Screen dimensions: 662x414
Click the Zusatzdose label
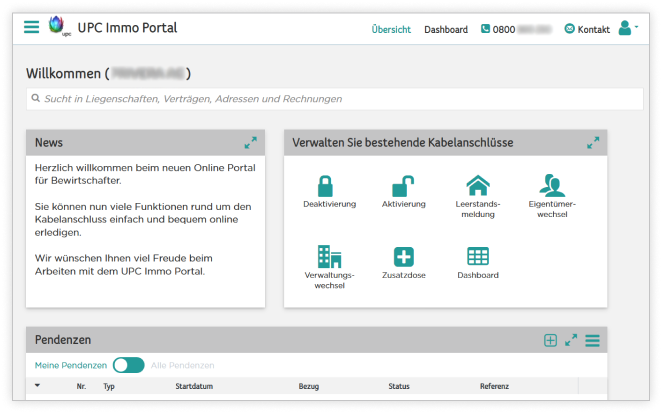[404, 275]
